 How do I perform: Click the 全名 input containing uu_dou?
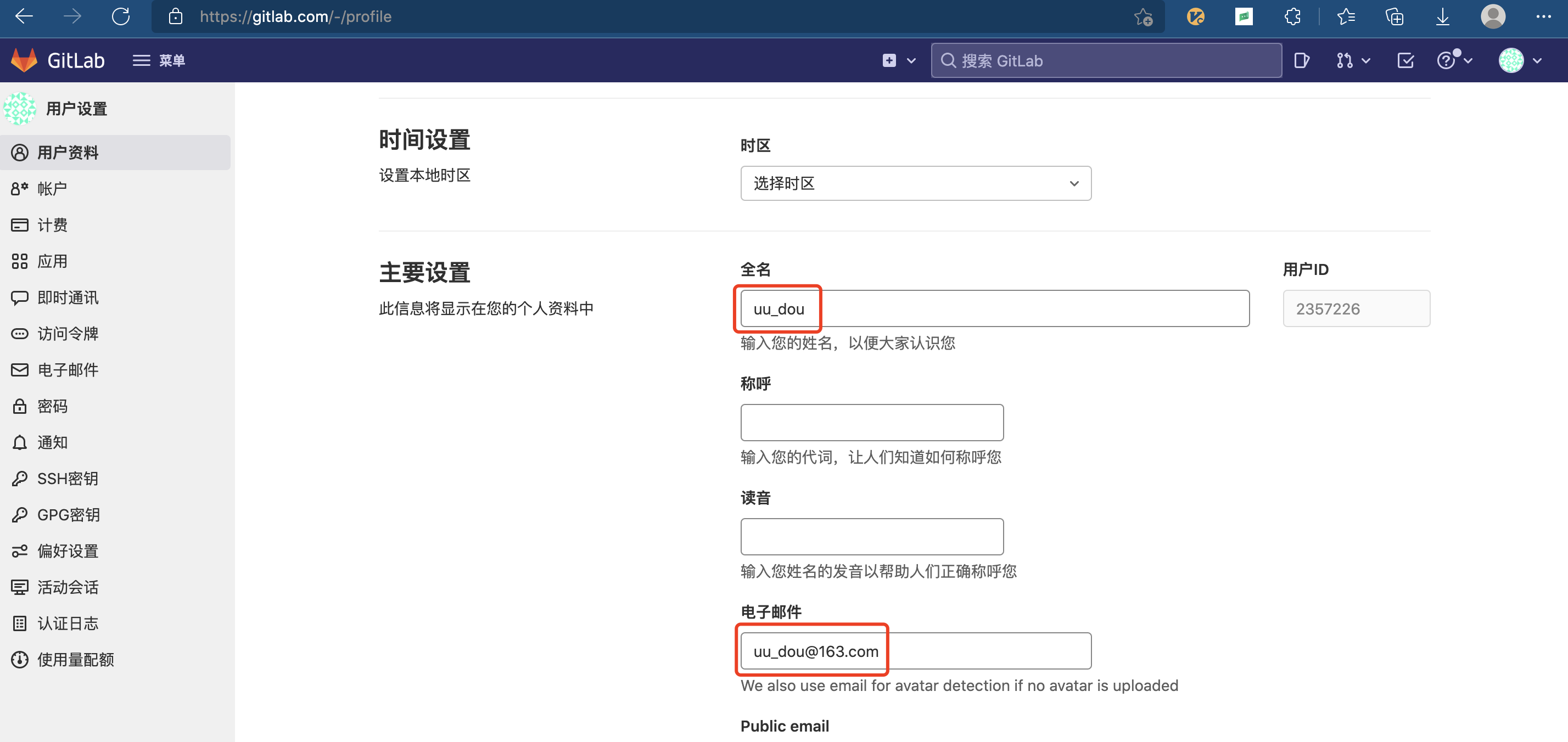pos(995,308)
